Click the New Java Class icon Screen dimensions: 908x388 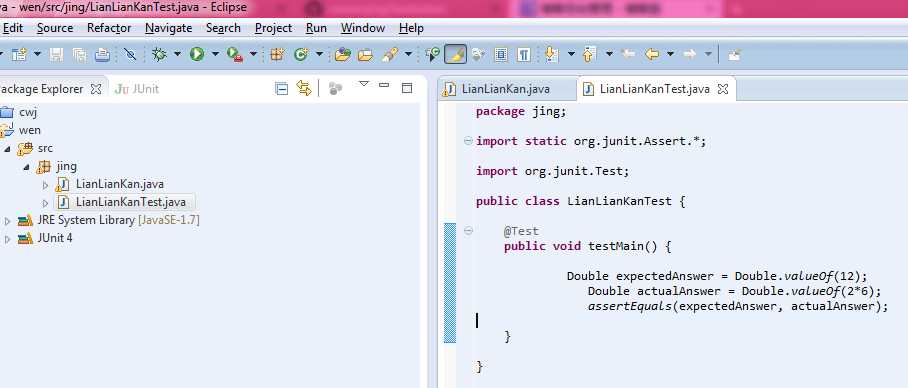301,54
